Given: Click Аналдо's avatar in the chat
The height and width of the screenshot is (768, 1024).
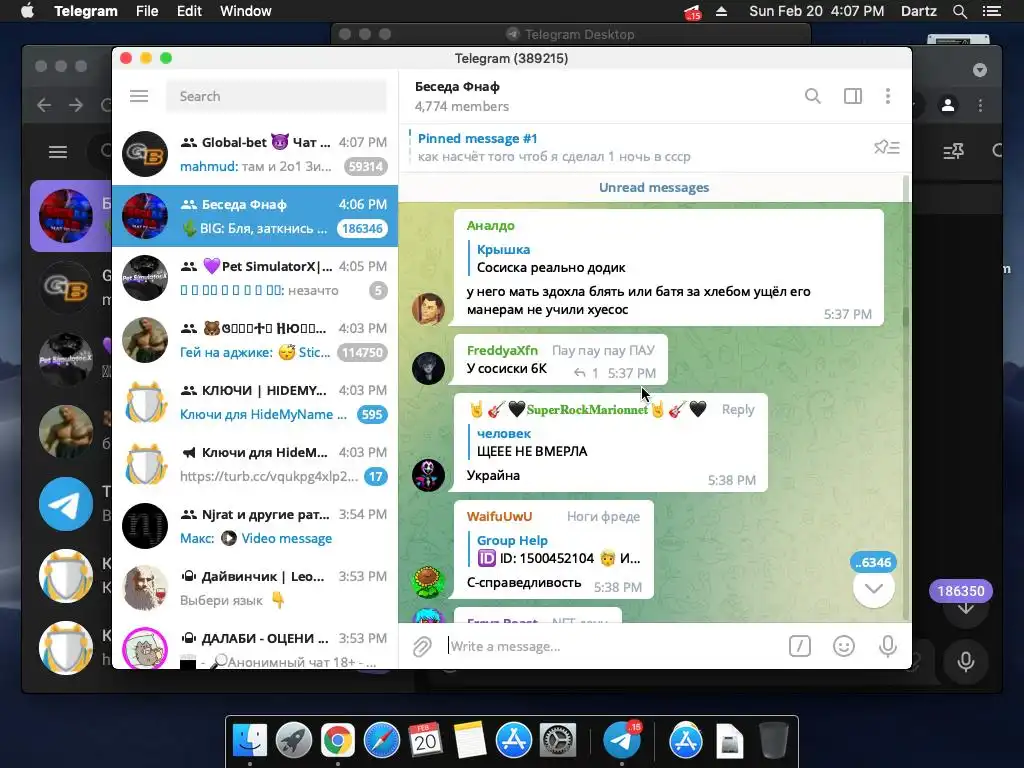Looking at the screenshot, I should tap(428, 309).
